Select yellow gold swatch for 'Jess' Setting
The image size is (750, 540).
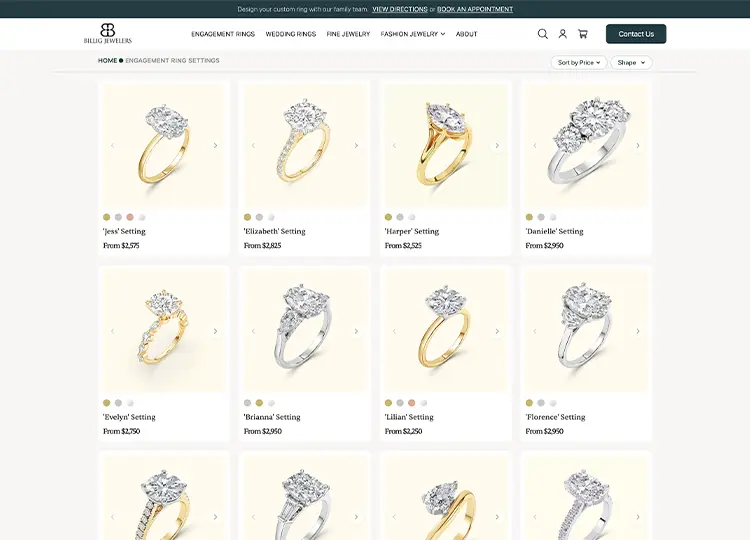click(x=107, y=217)
